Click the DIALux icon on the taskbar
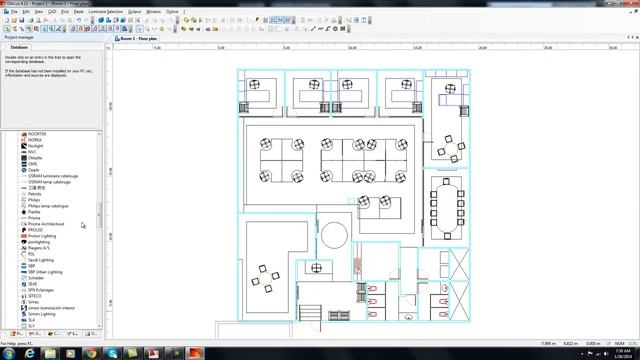640x360 pixels. coord(195,353)
